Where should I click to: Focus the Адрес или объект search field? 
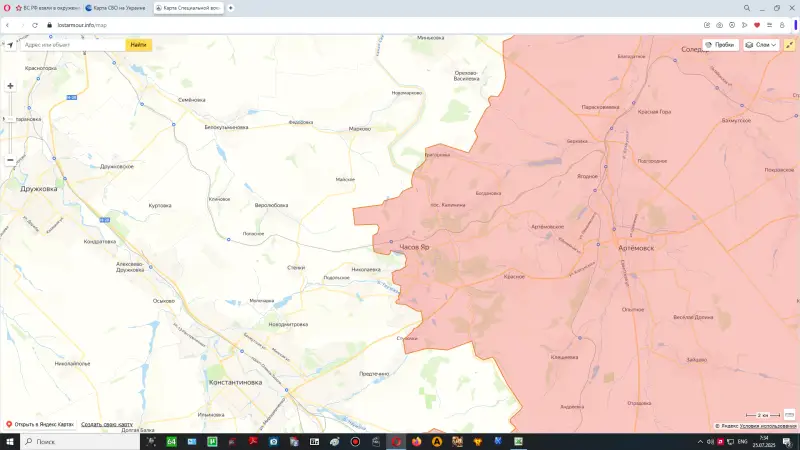click(x=72, y=45)
